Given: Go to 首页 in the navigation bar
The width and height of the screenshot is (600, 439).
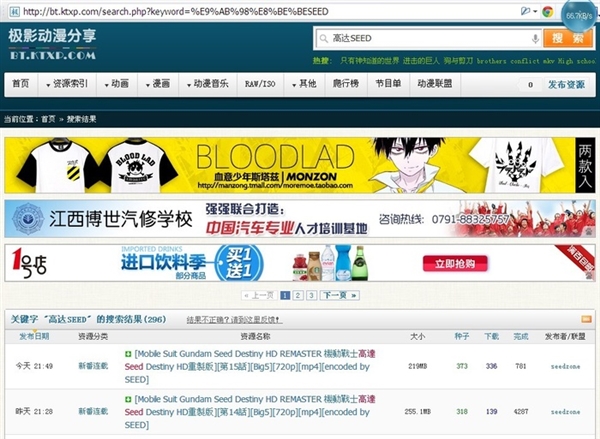Looking at the screenshot, I should pos(21,84).
